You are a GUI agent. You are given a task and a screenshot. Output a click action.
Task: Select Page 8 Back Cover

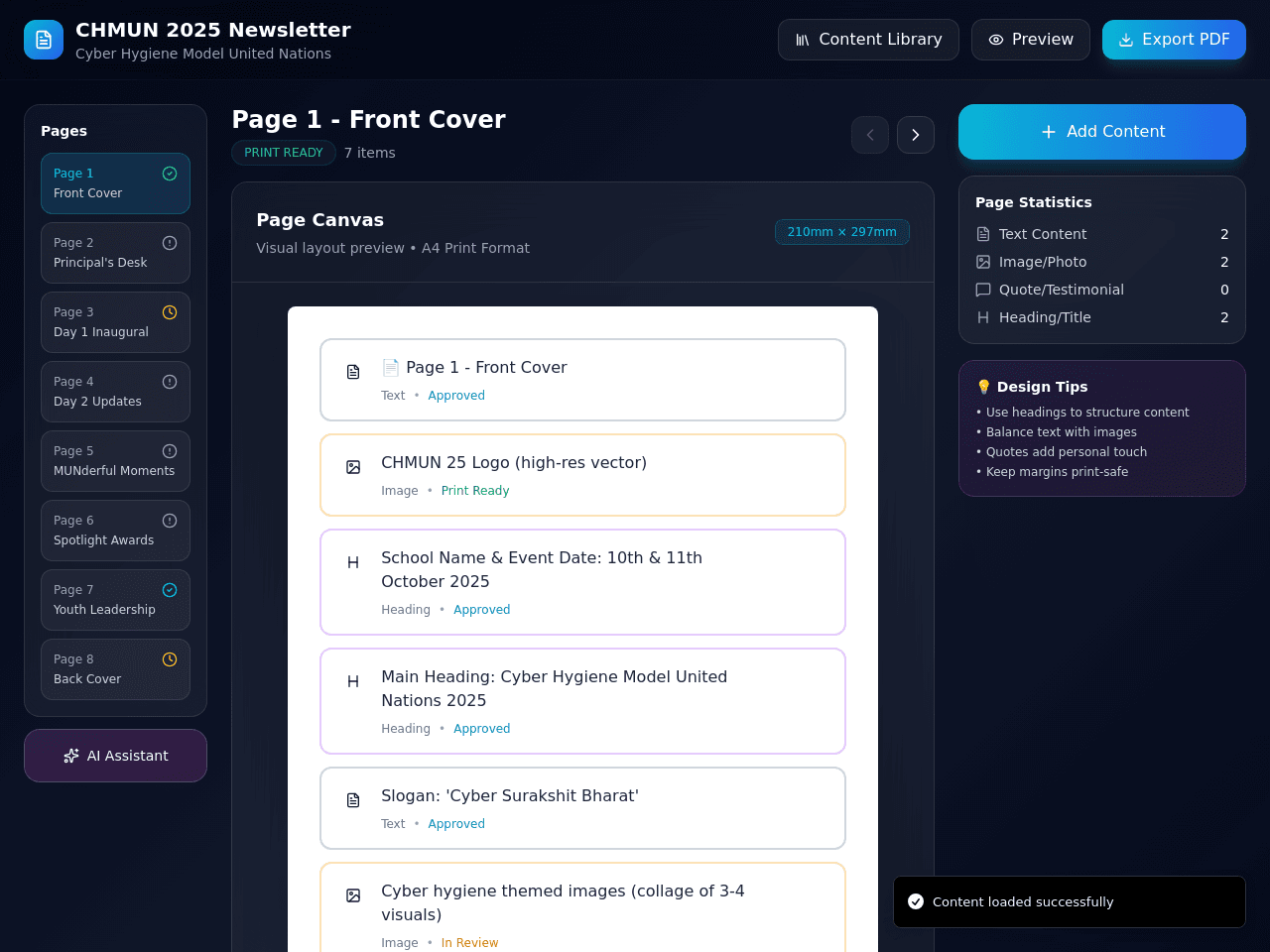[115, 669]
